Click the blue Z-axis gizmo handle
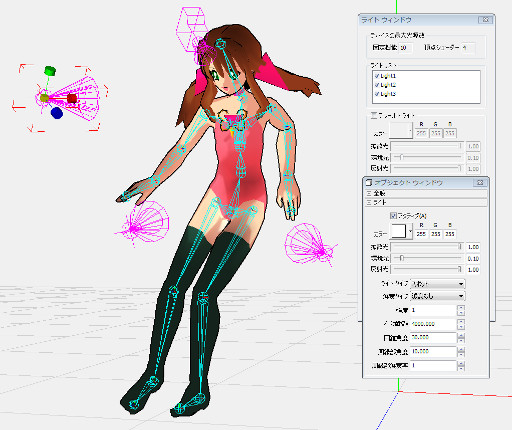The image size is (512, 430). tap(57, 113)
